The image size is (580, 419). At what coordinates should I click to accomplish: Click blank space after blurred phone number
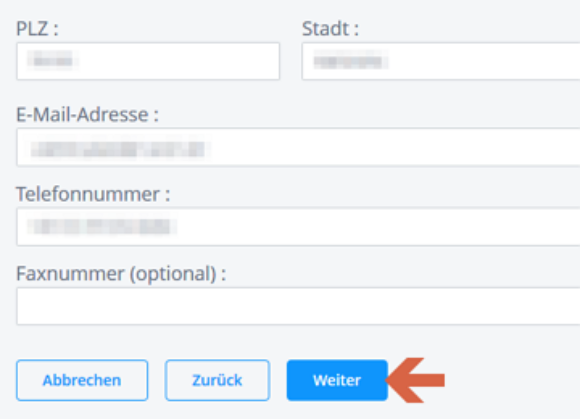[377, 226]
